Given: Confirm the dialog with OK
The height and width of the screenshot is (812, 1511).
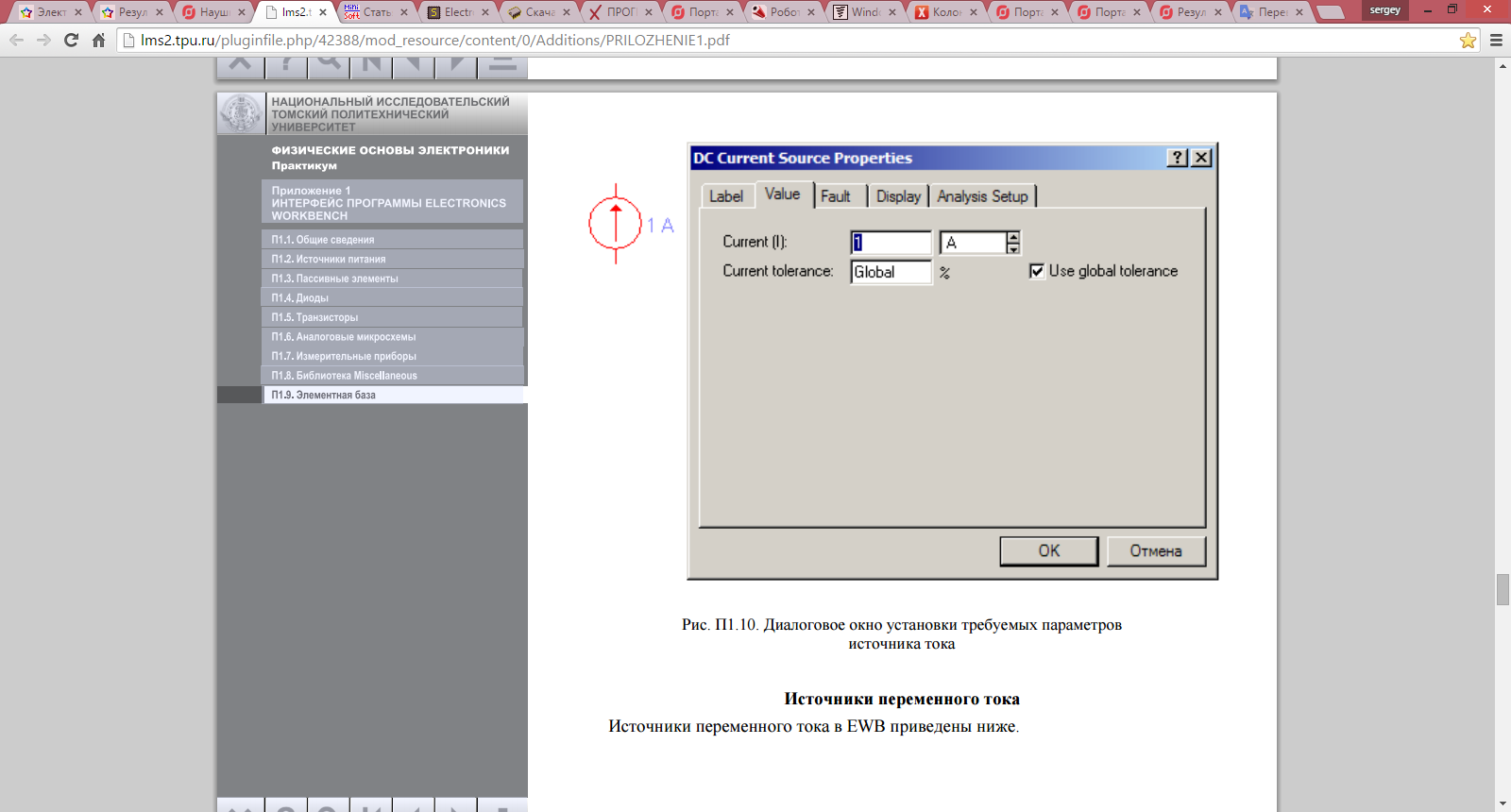Looking at the screenshot, I should (x=1049, y=551).
